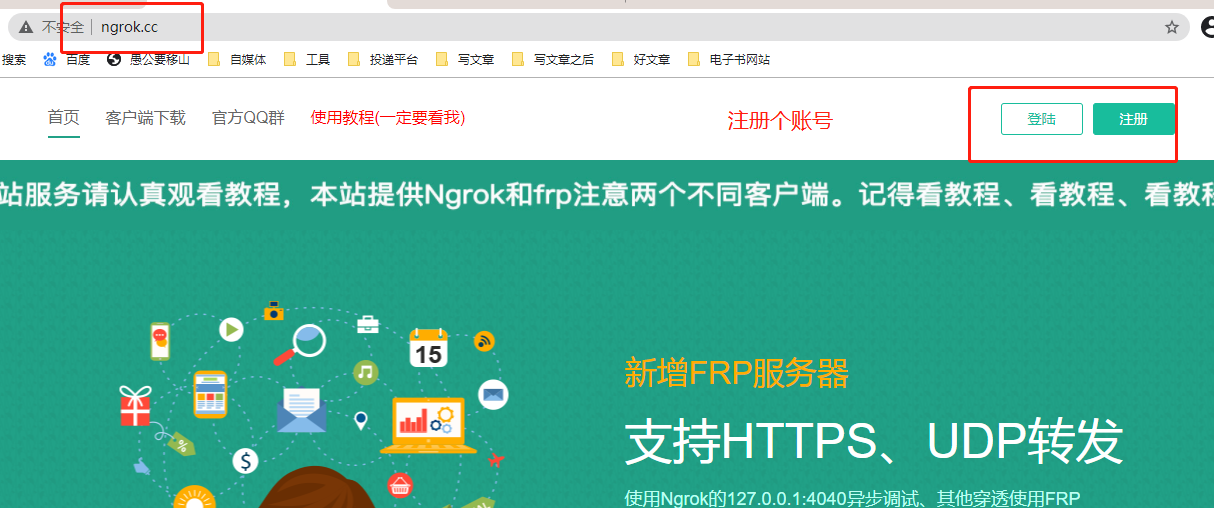Open the 官方QQ群 menu item

click(248, 118)
